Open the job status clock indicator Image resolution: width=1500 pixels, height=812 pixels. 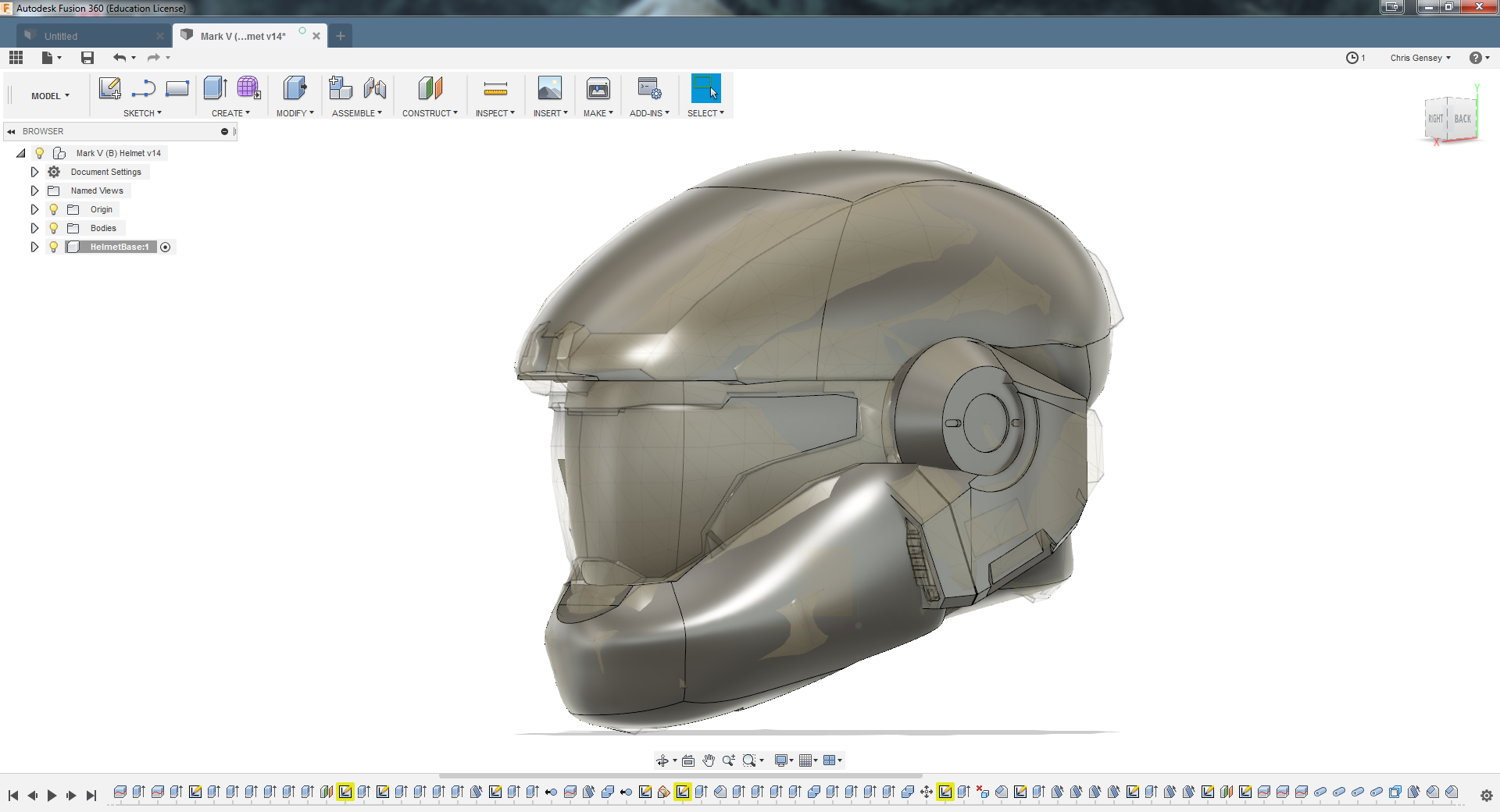[1355, 58]
